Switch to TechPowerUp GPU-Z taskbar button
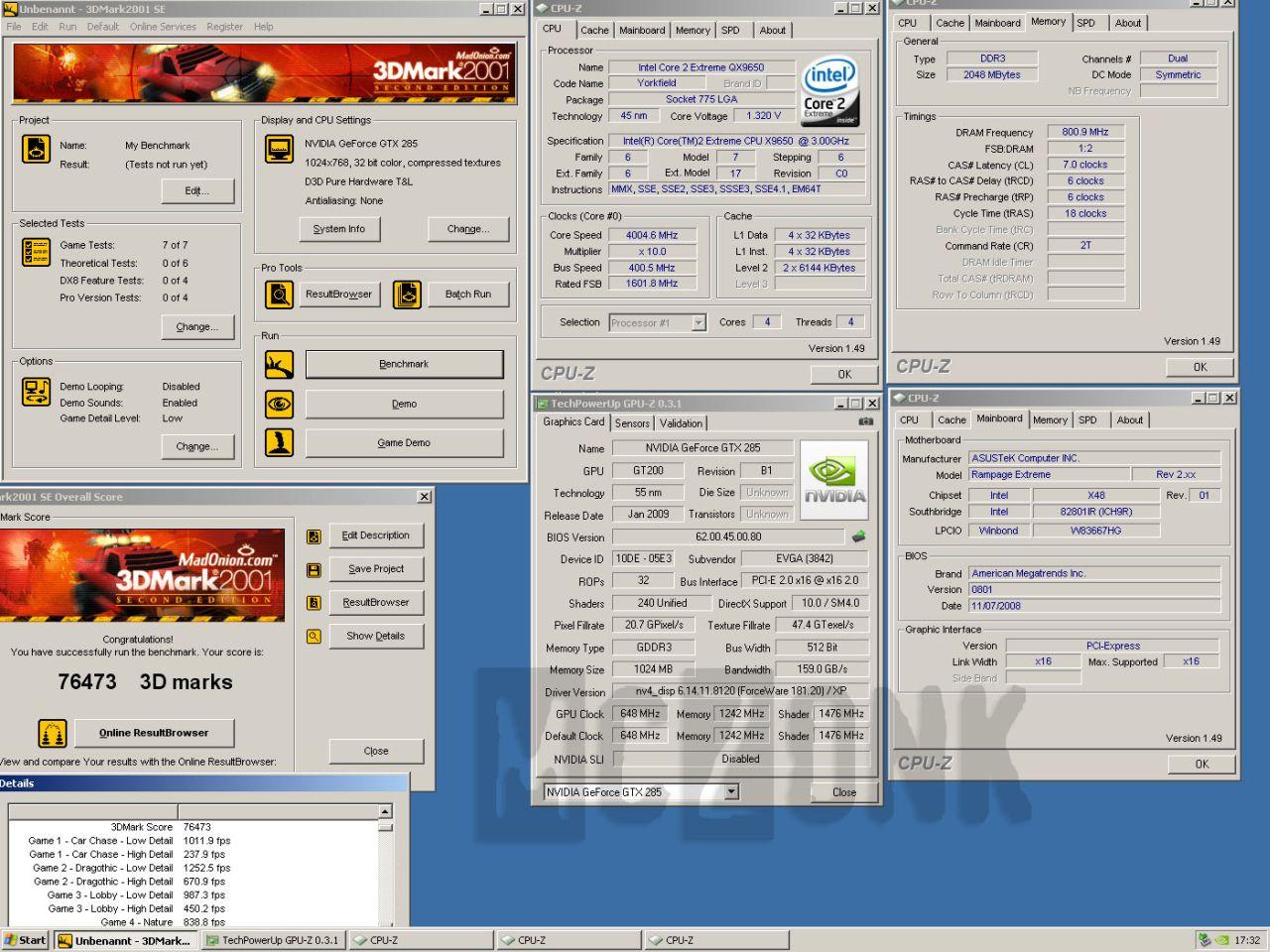 pos(273,940)
